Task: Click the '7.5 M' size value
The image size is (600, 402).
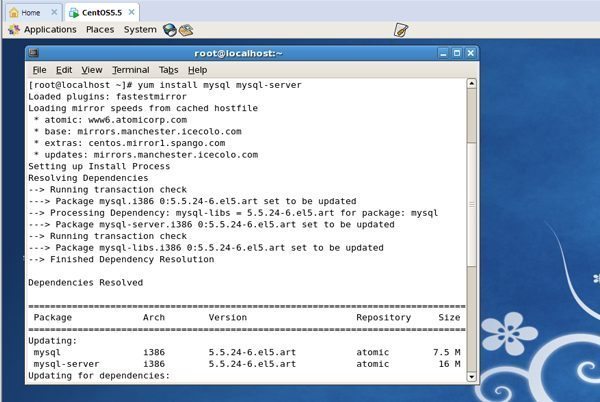Action: coord(447,352)
